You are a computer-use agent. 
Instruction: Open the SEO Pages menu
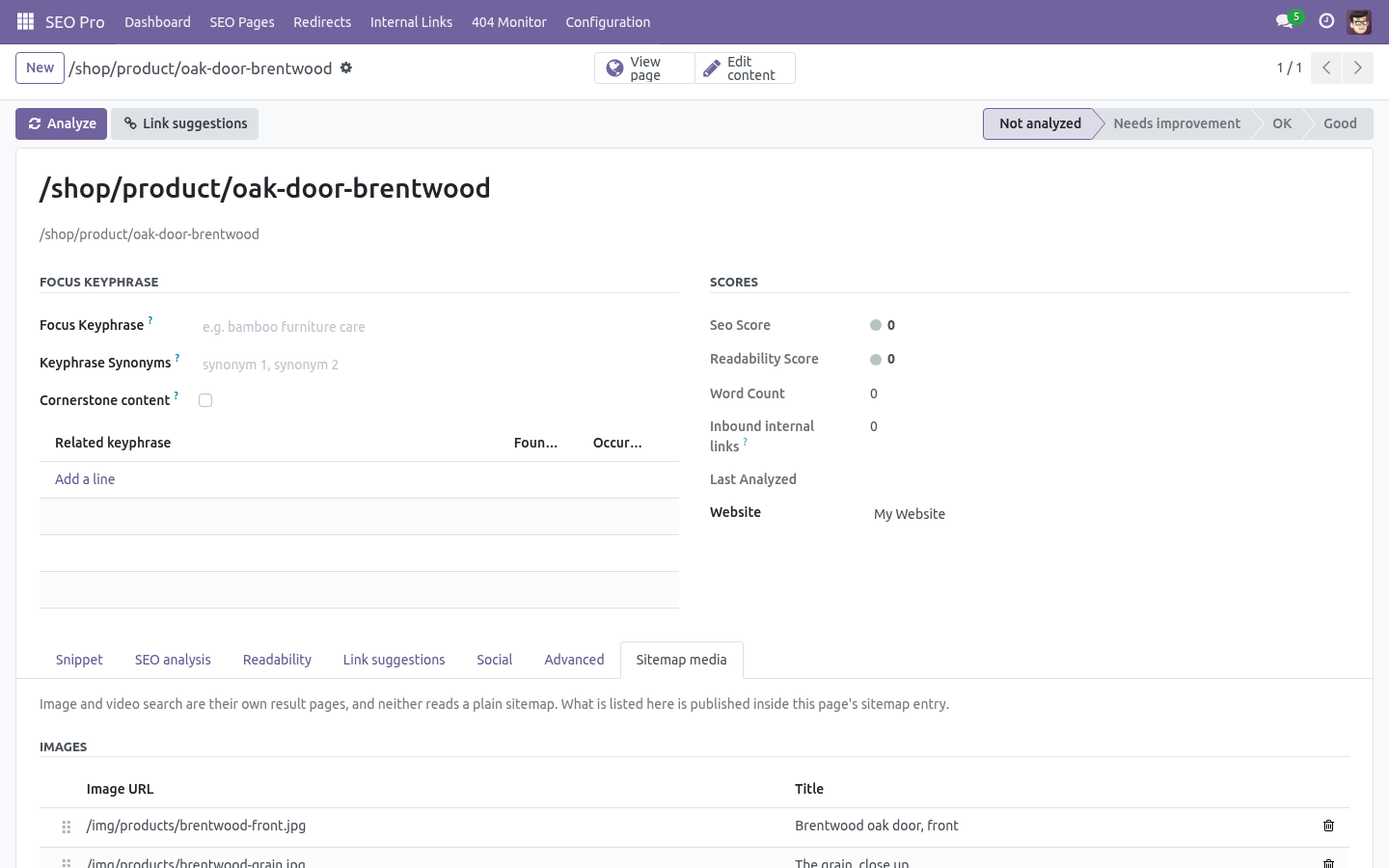point(242,21)
